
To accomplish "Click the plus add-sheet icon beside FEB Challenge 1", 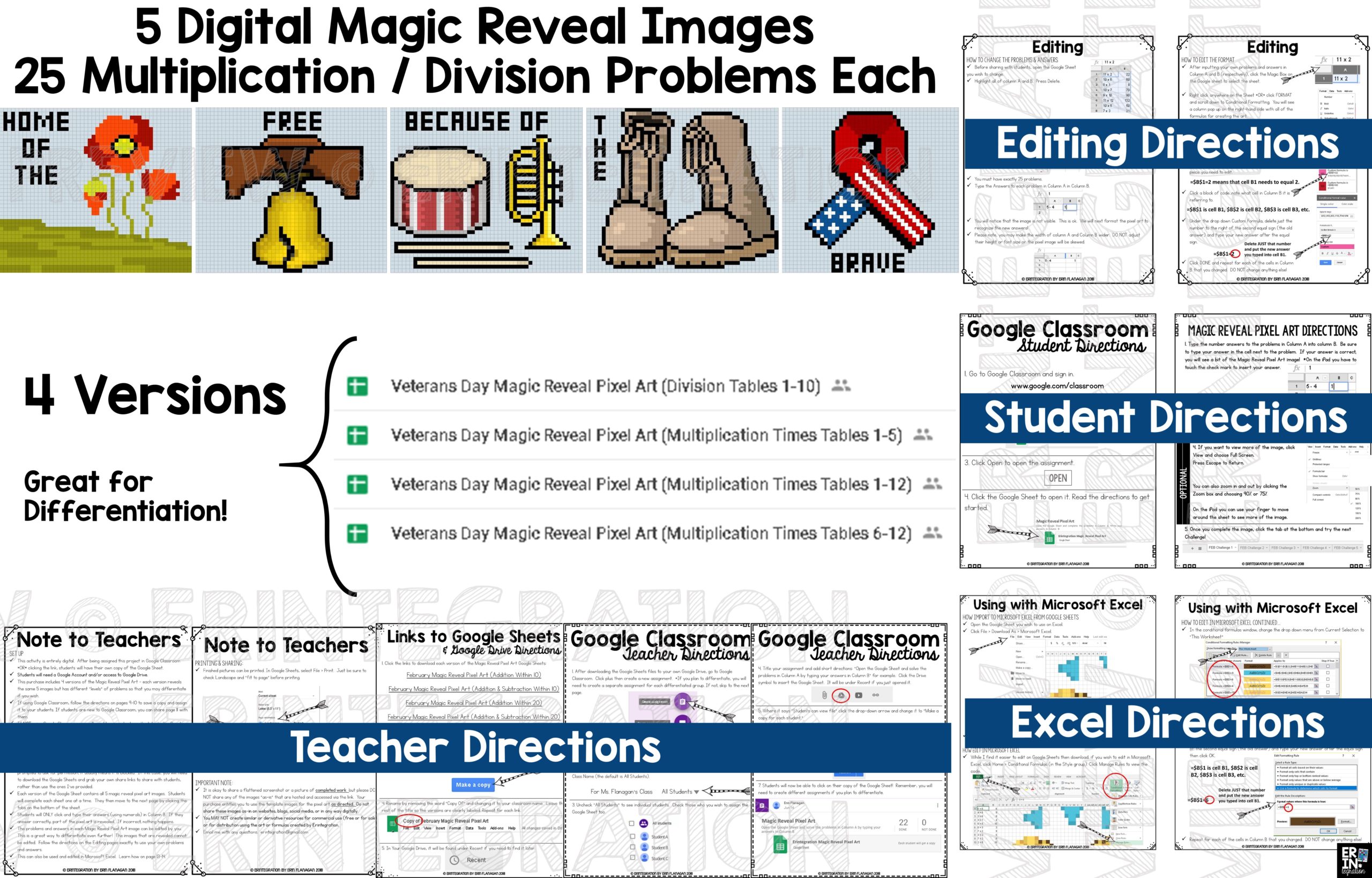I will click(1193, 548).
